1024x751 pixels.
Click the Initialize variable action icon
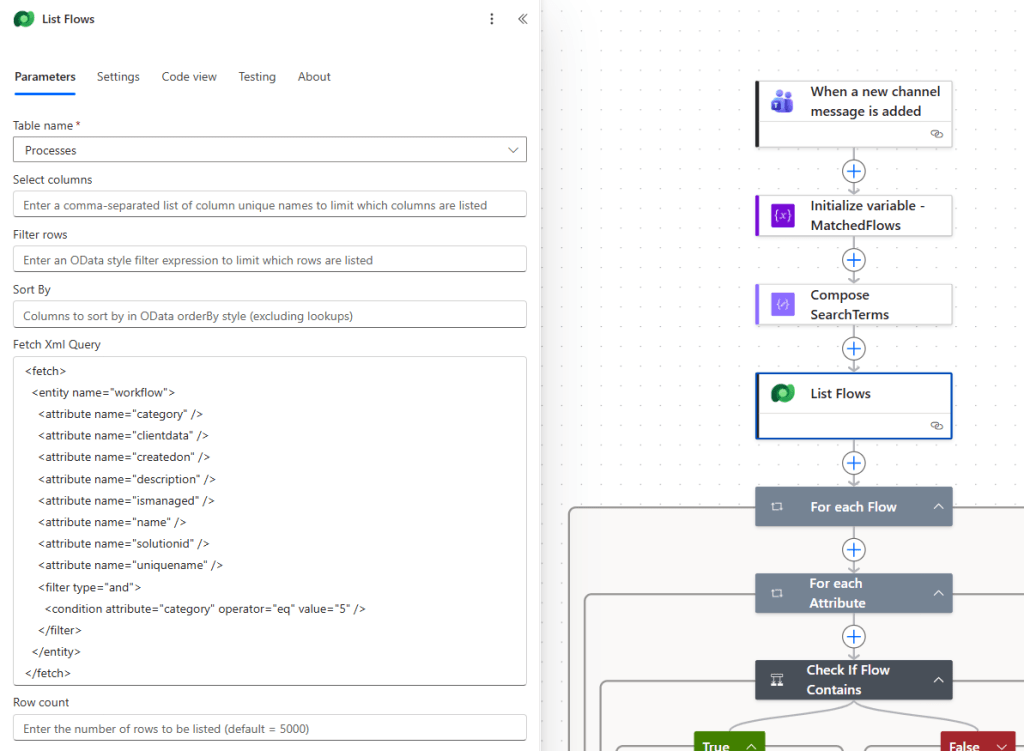point(782,215)
